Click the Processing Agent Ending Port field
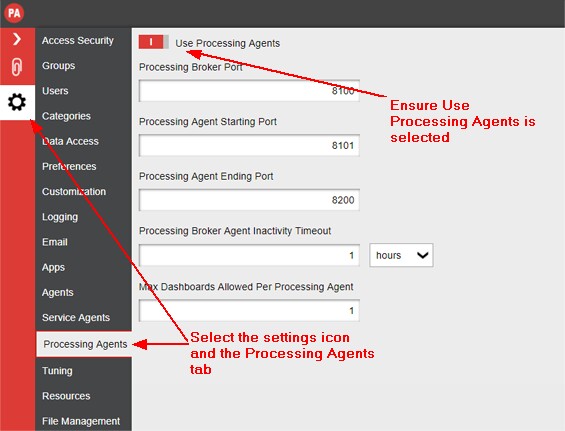 (x=249, y=200)
